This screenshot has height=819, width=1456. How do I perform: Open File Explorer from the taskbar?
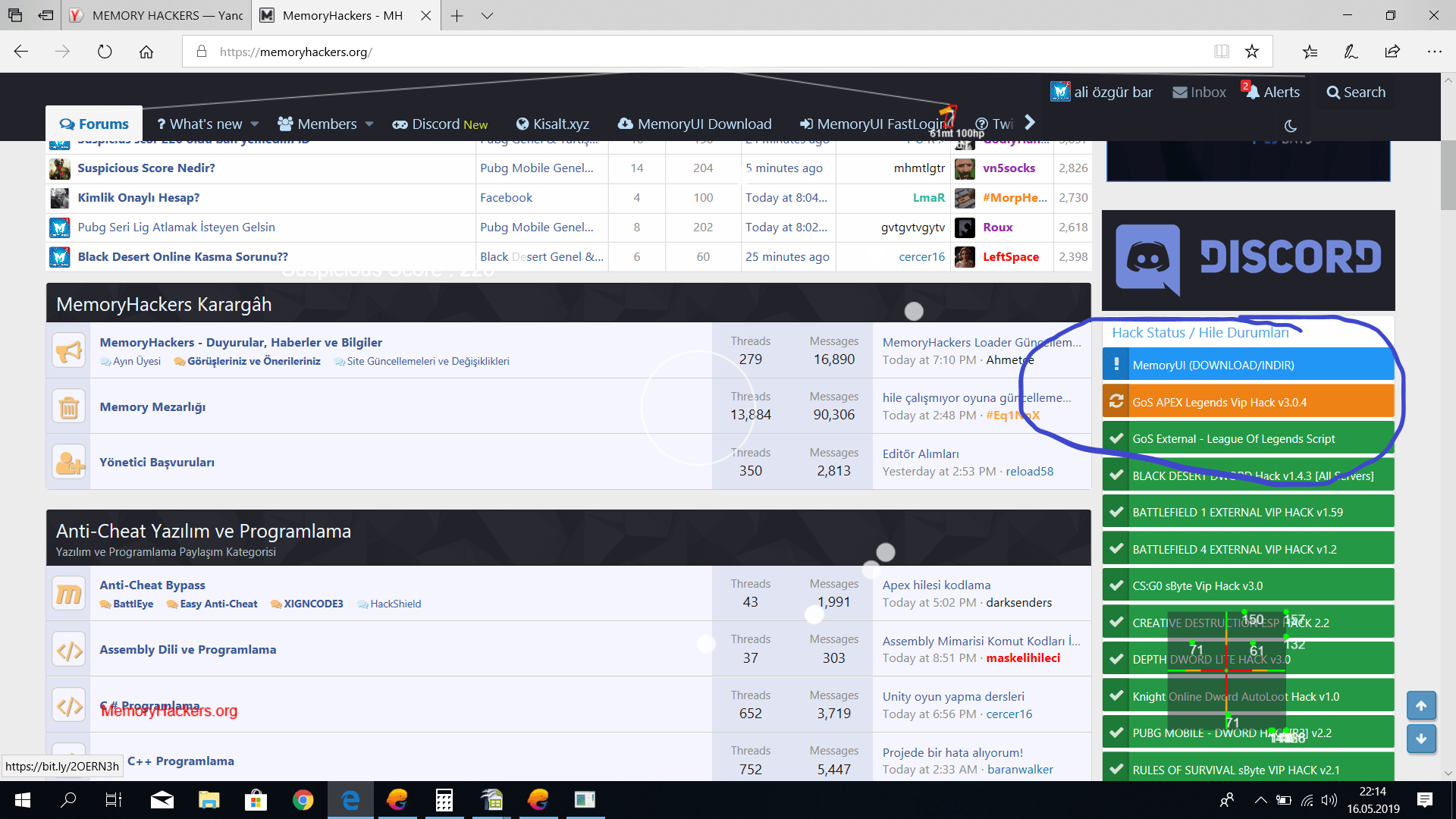point(209,800)
